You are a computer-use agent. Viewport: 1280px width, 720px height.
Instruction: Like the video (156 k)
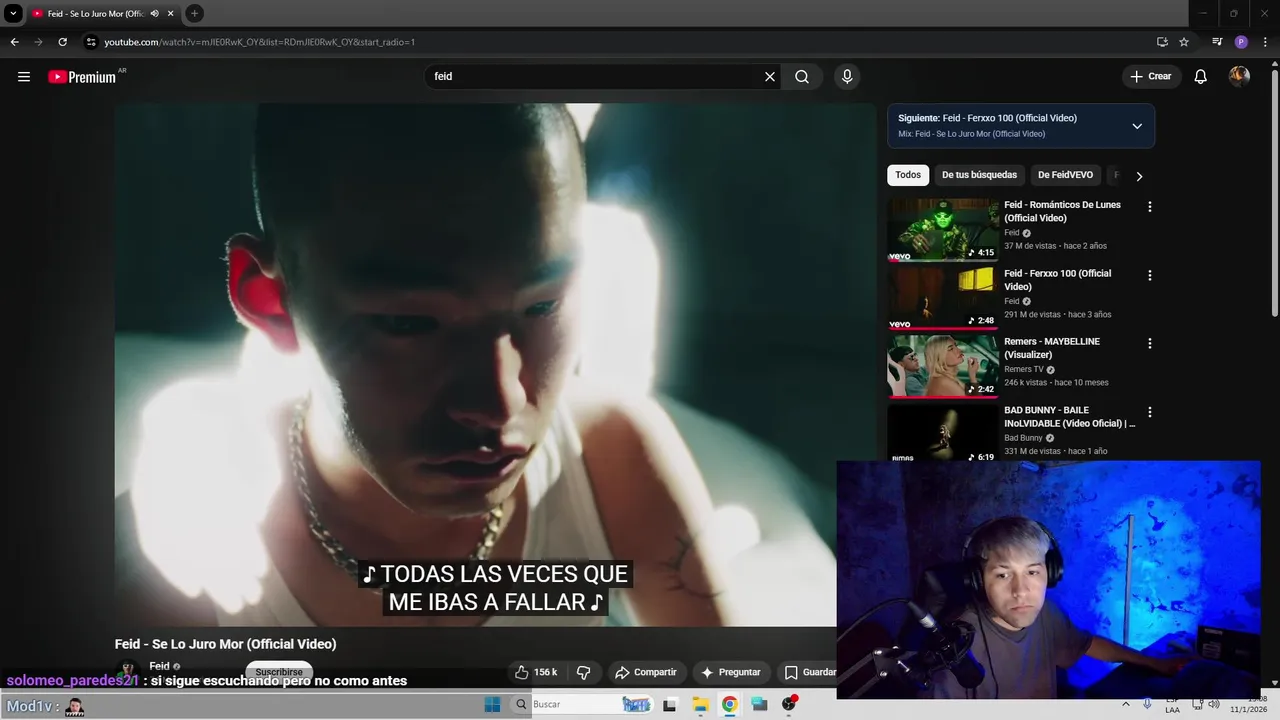tap(536, 672)
